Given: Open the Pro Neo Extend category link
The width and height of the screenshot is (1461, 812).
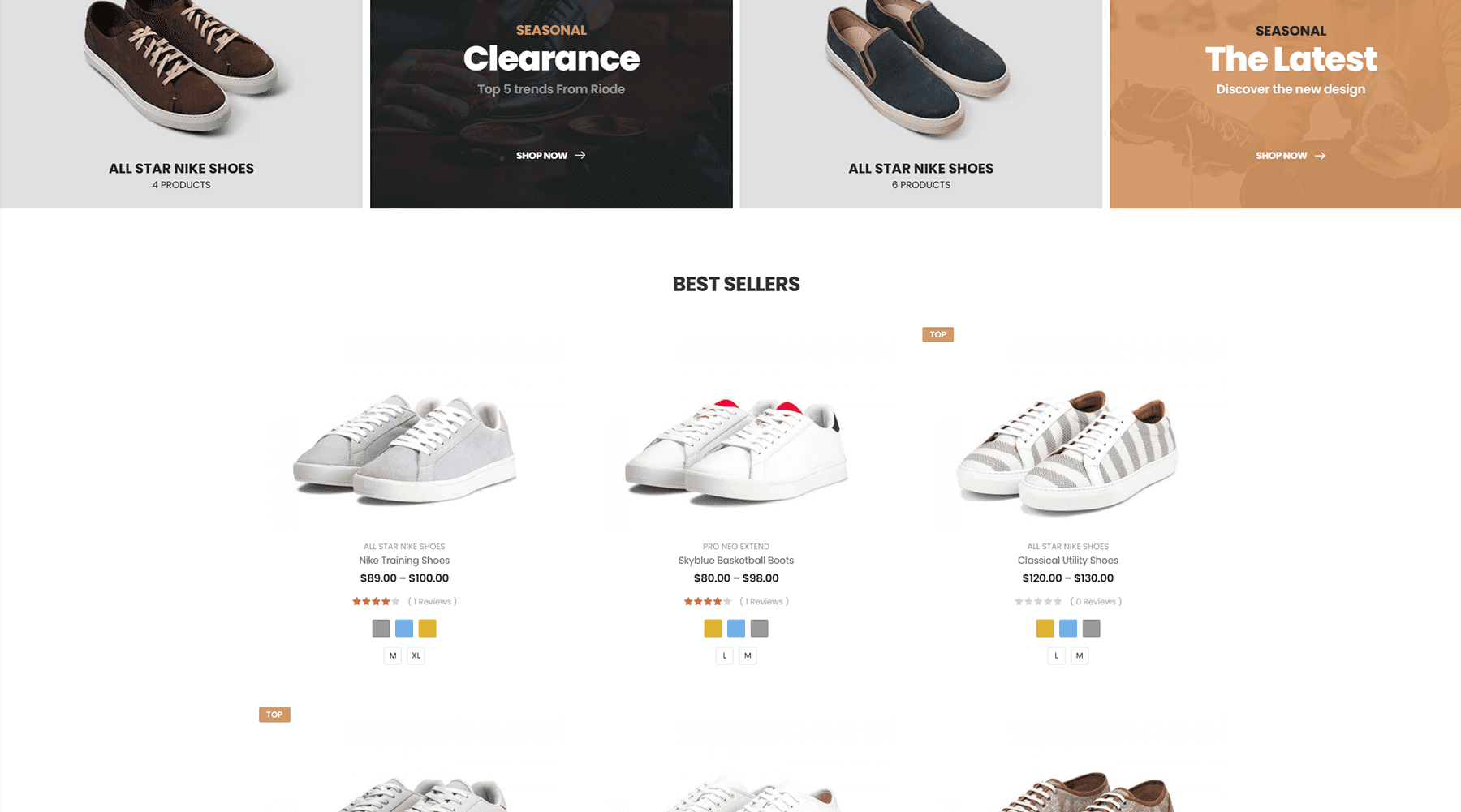Looking at the screenshot, I should [736, 547].
